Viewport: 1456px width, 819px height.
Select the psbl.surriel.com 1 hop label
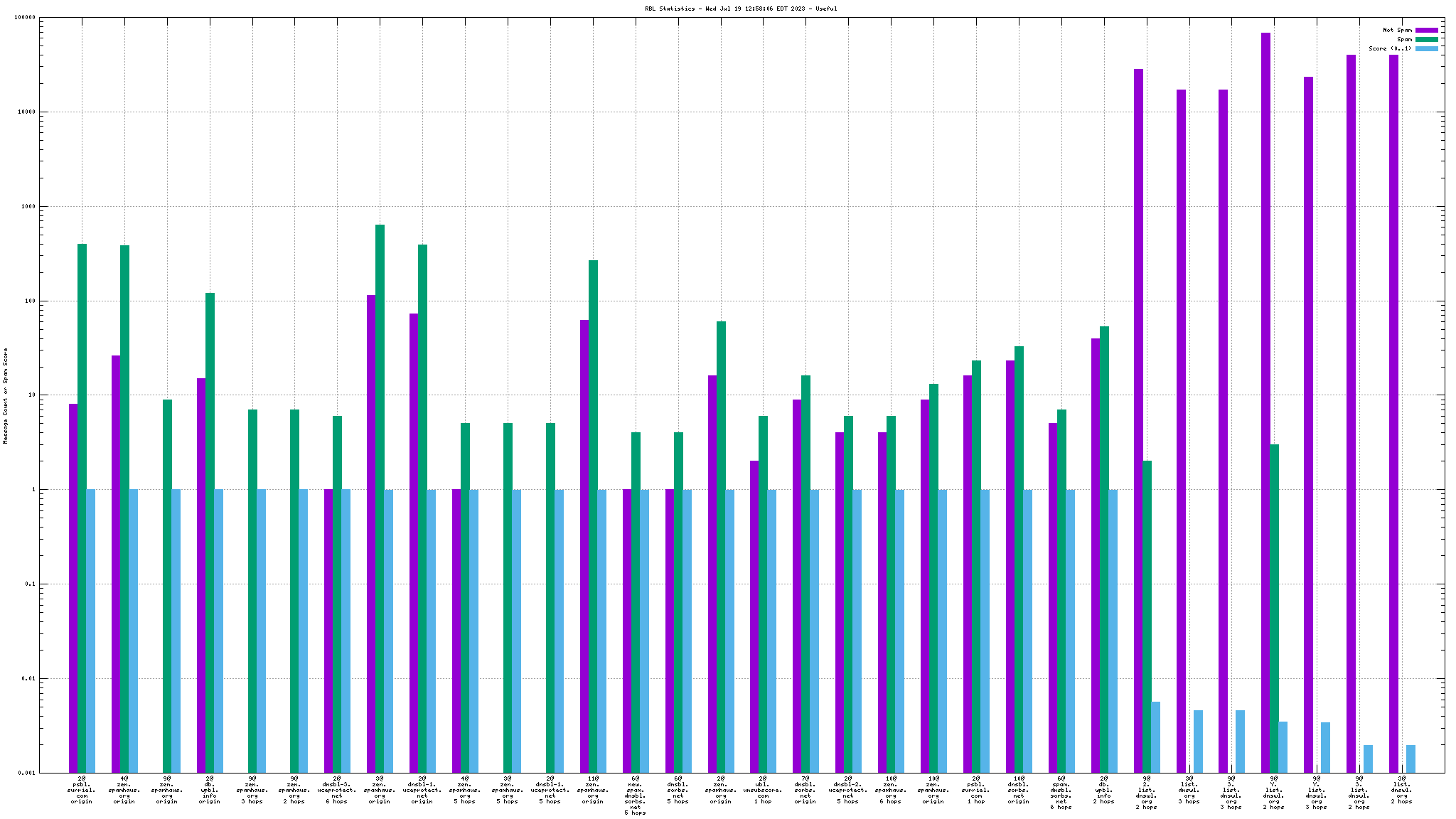[976, 790]
